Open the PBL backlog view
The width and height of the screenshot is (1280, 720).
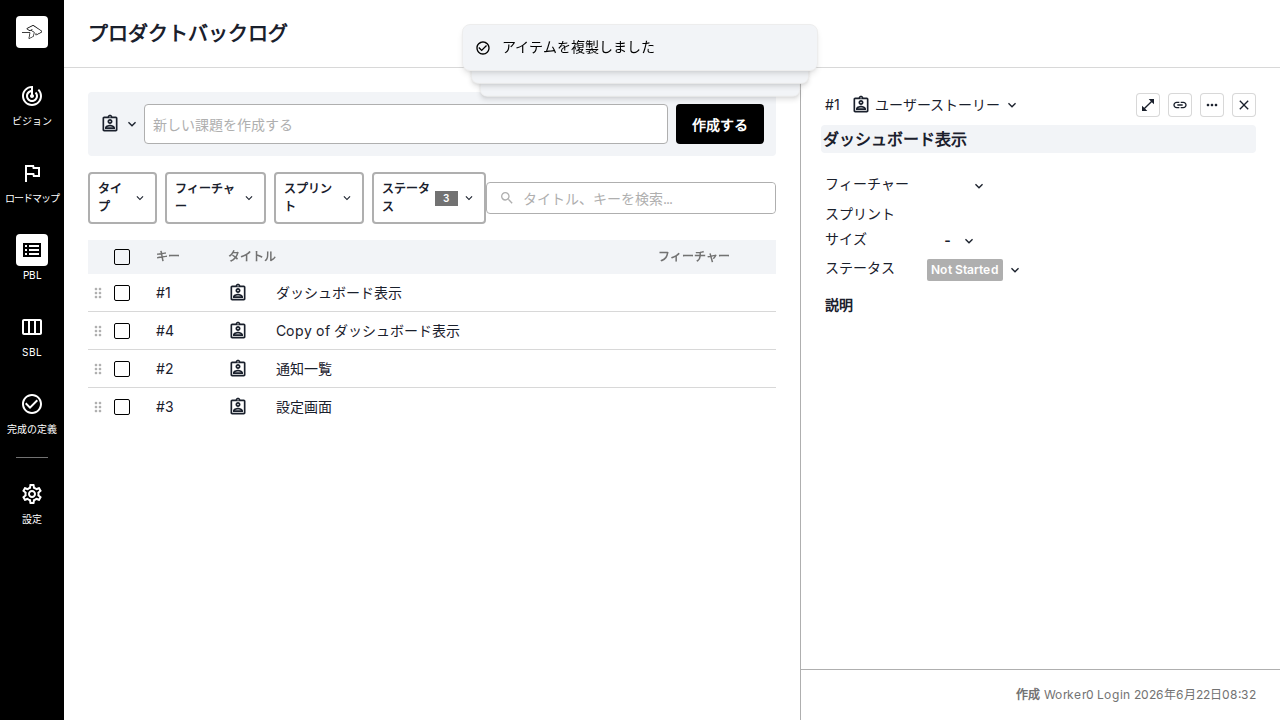pyautogui.click(x=32, y=258)
